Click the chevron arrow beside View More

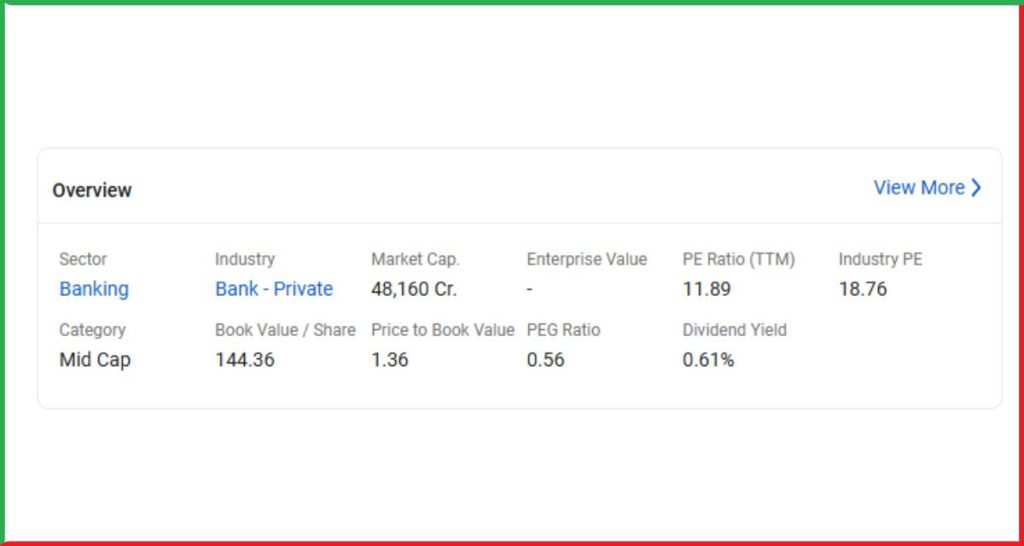click(x=977, y=188)
